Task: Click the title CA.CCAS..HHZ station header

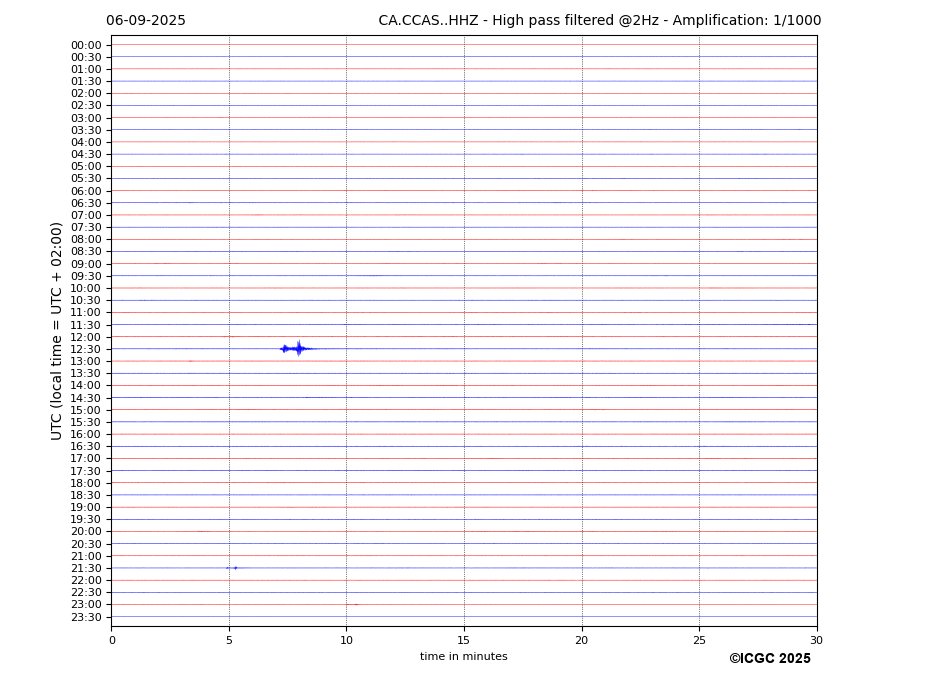Action: point(599,21)
